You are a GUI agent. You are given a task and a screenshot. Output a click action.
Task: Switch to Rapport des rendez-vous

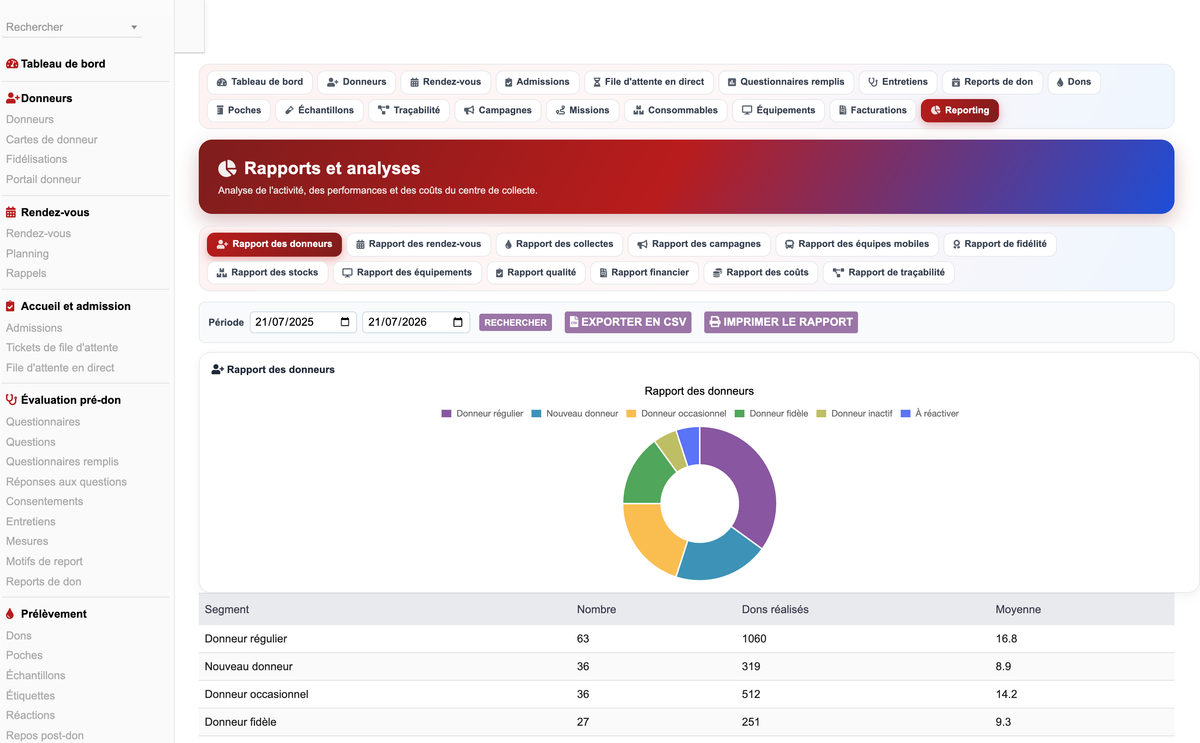[419, 244]
